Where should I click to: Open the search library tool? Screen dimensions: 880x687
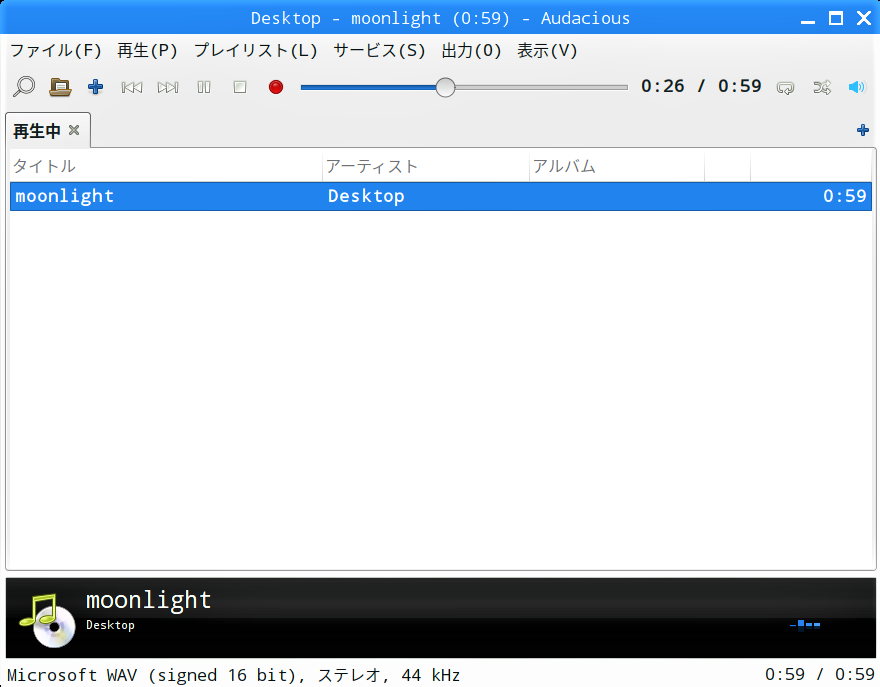coord(24,87)
